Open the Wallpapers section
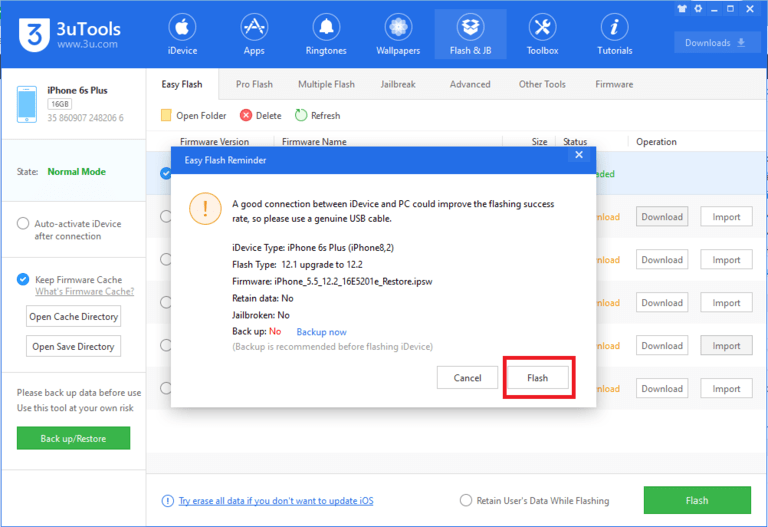This screenshot has height=527, width=768. point(398,35)
